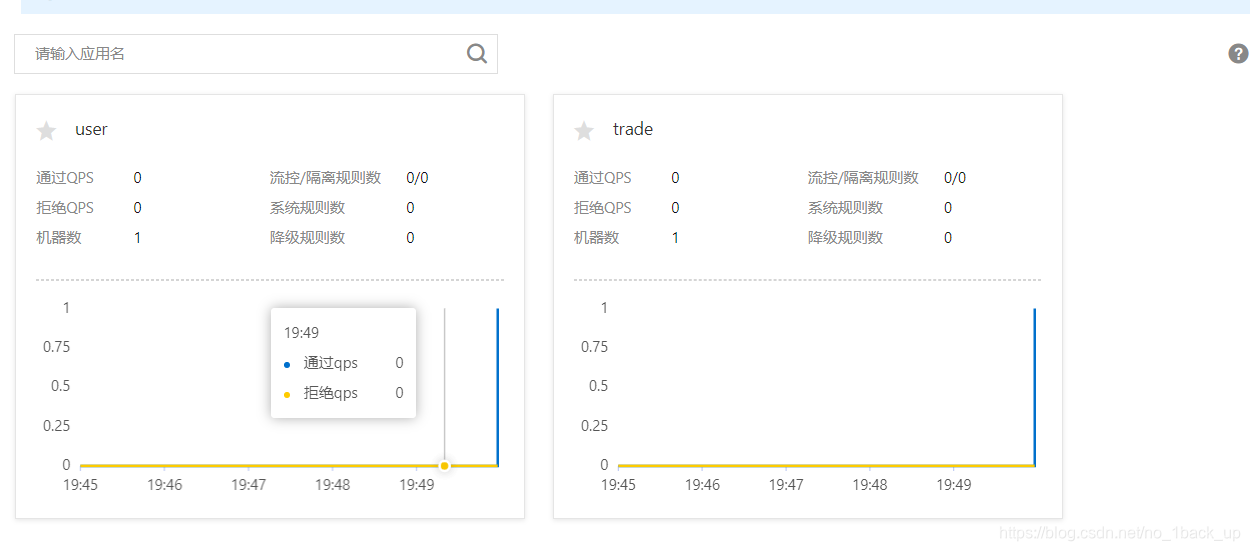
Task: Click 通过QPS label in trade card
Action: (603, 178)
